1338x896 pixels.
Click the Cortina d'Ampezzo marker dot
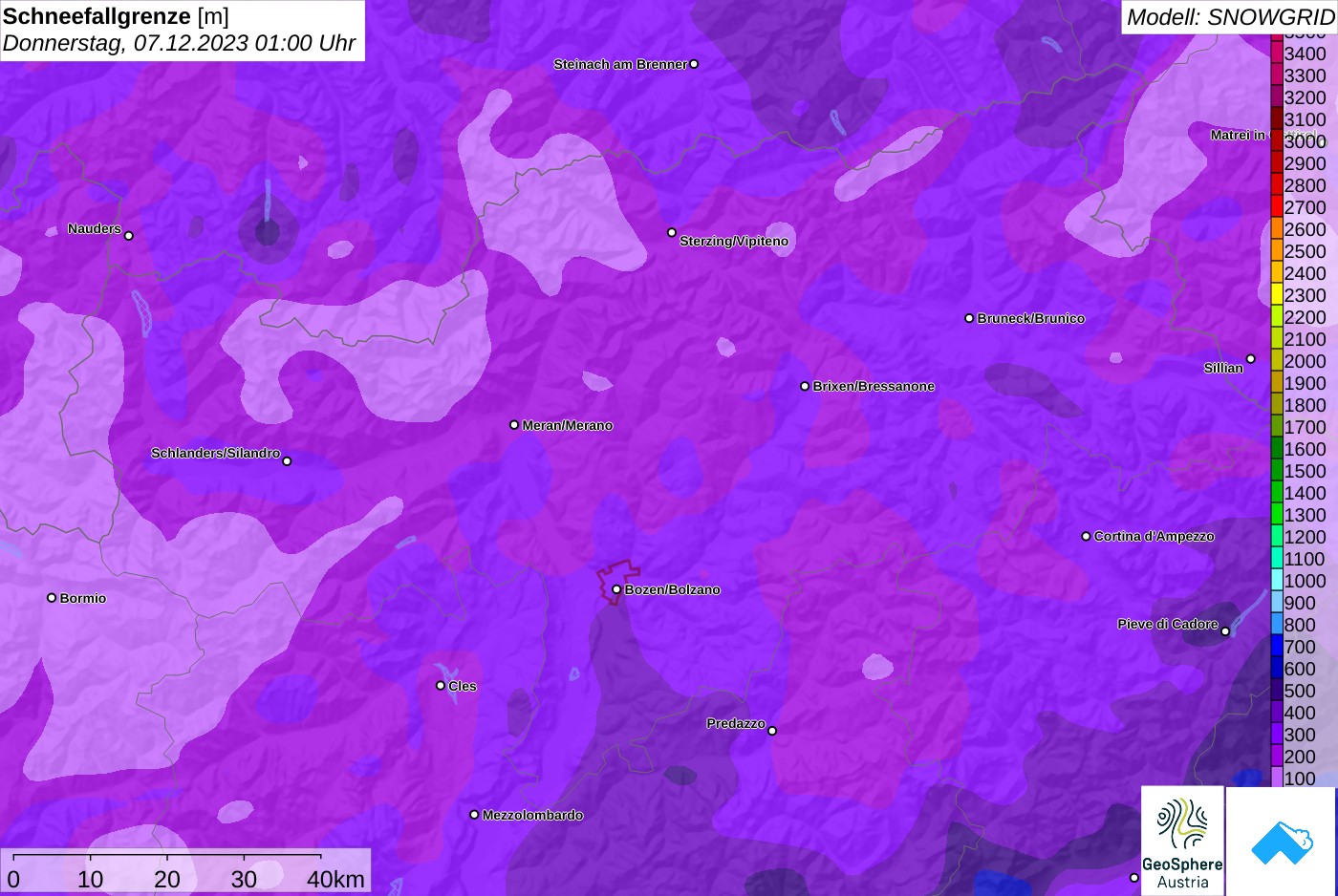1086,536
